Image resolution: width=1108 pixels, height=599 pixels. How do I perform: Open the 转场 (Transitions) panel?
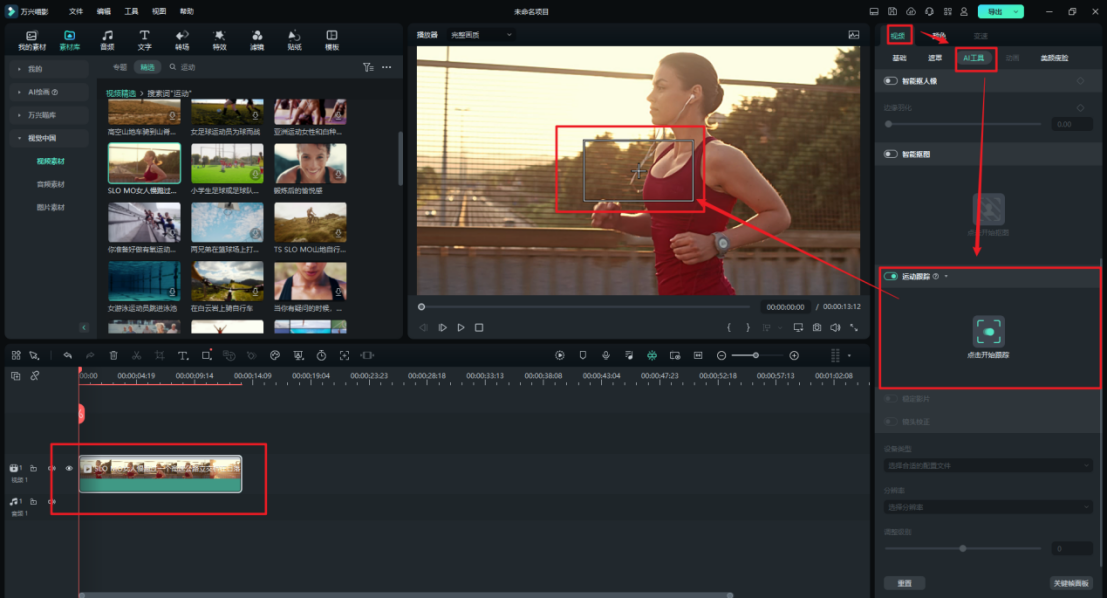tap(182, 40)
